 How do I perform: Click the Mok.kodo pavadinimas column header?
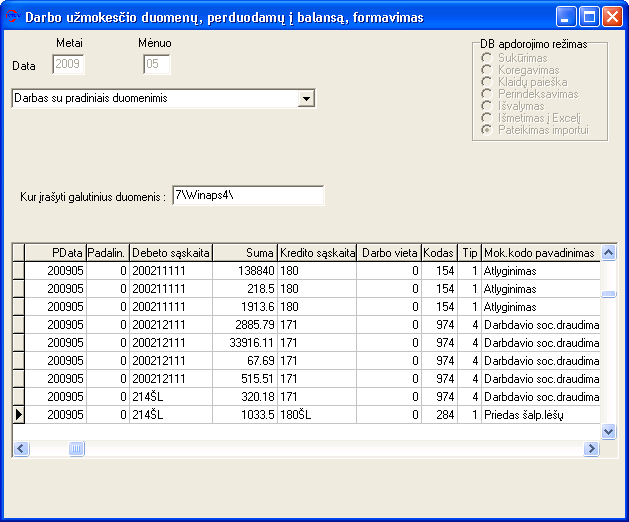coord(541,253)
